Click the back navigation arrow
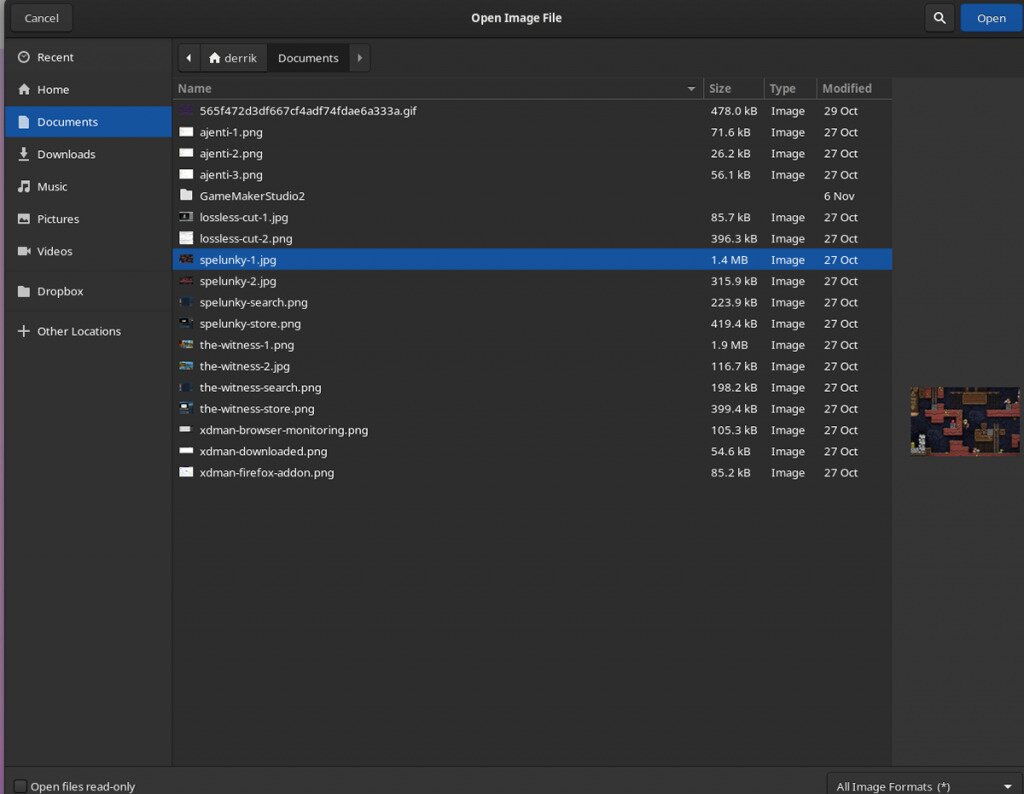The width and height of the screenshot is (1024, 794). click(188, 57)
